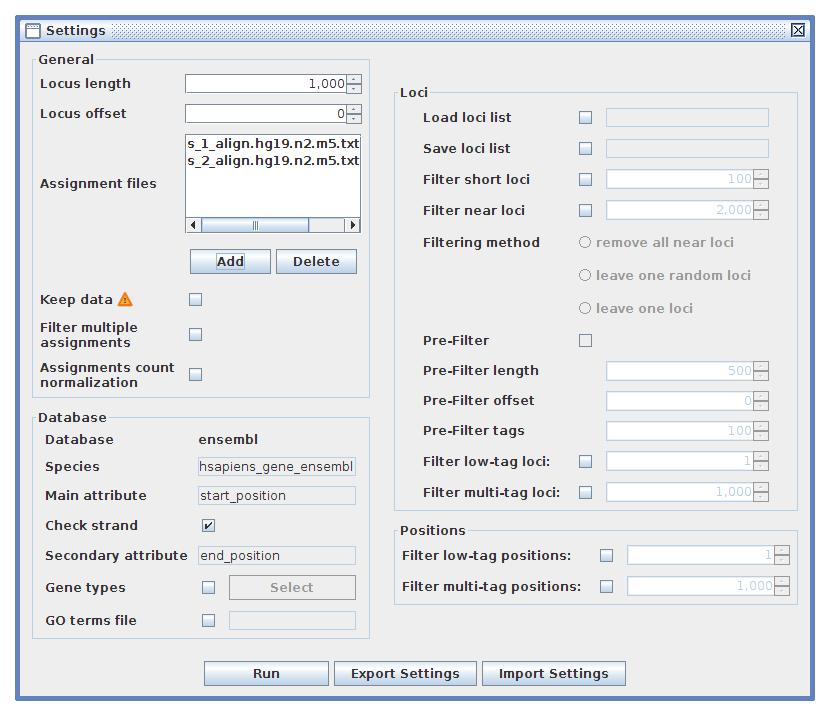This screenshot has width=836, height=726.
Task: Open Export Settings
Action: 405,673
